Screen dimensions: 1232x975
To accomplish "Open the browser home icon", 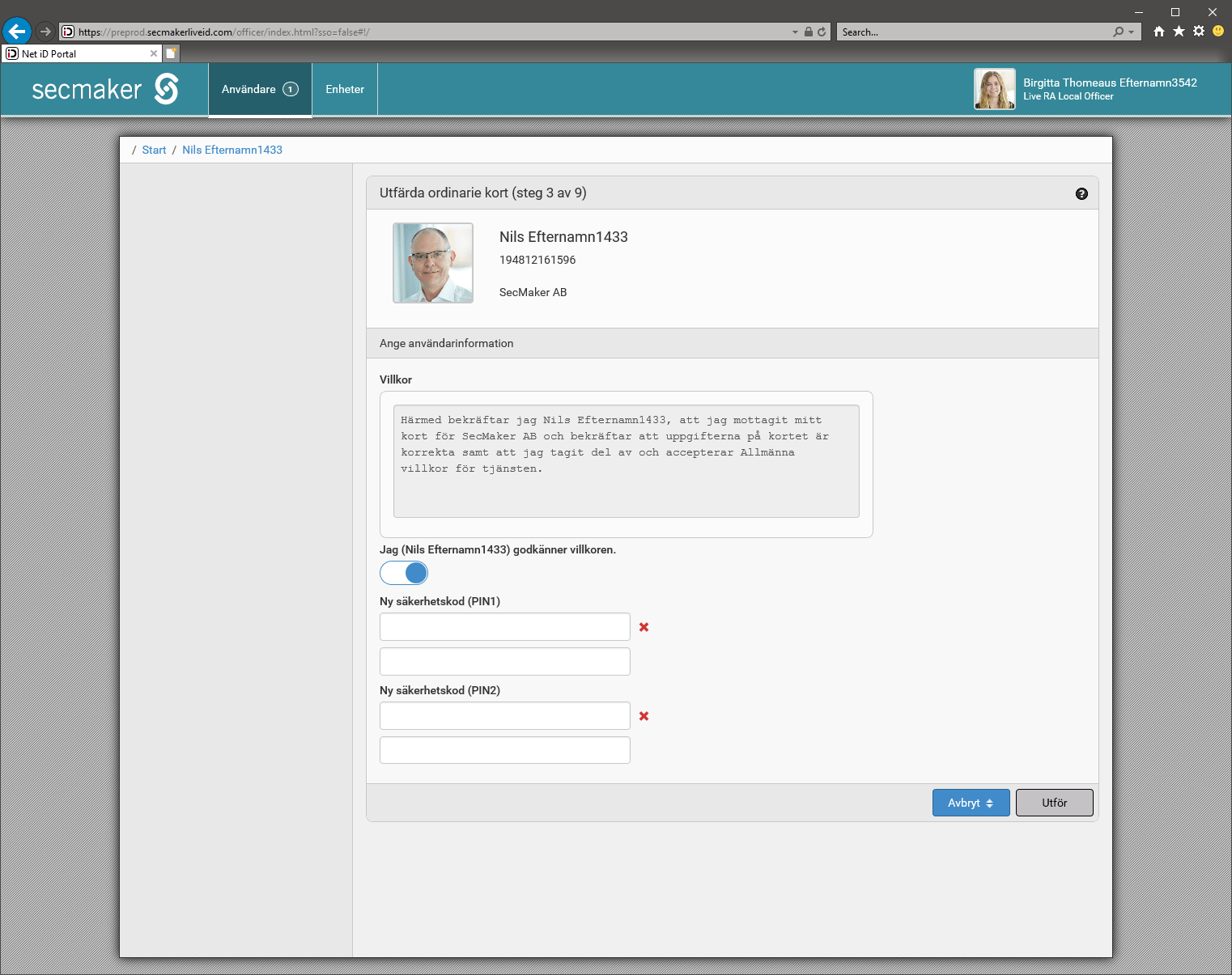I will pos(1159,32).
